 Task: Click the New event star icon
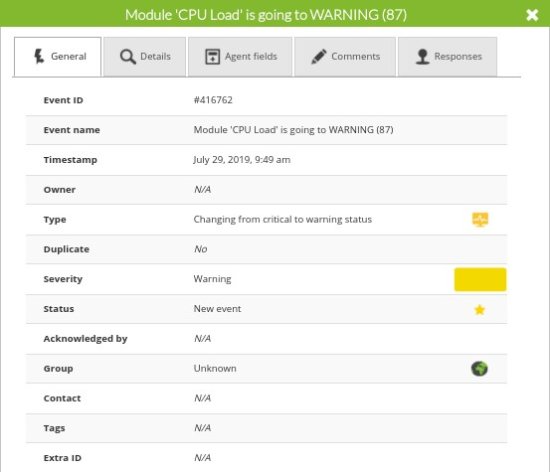[479, 310]
